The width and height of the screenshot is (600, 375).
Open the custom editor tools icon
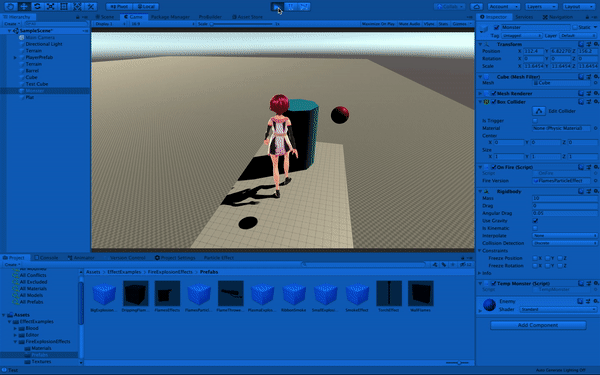coord(91,7)
